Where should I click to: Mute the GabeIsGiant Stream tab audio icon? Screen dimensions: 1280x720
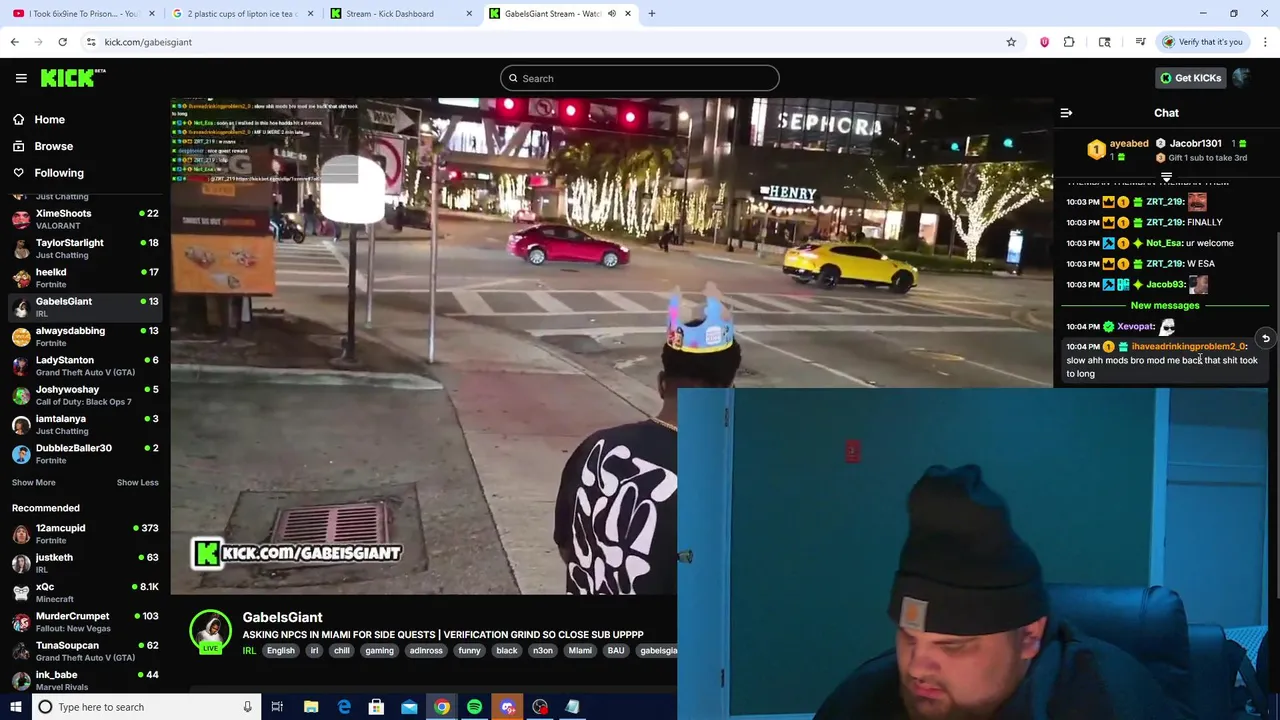click(x=611, y=14)
